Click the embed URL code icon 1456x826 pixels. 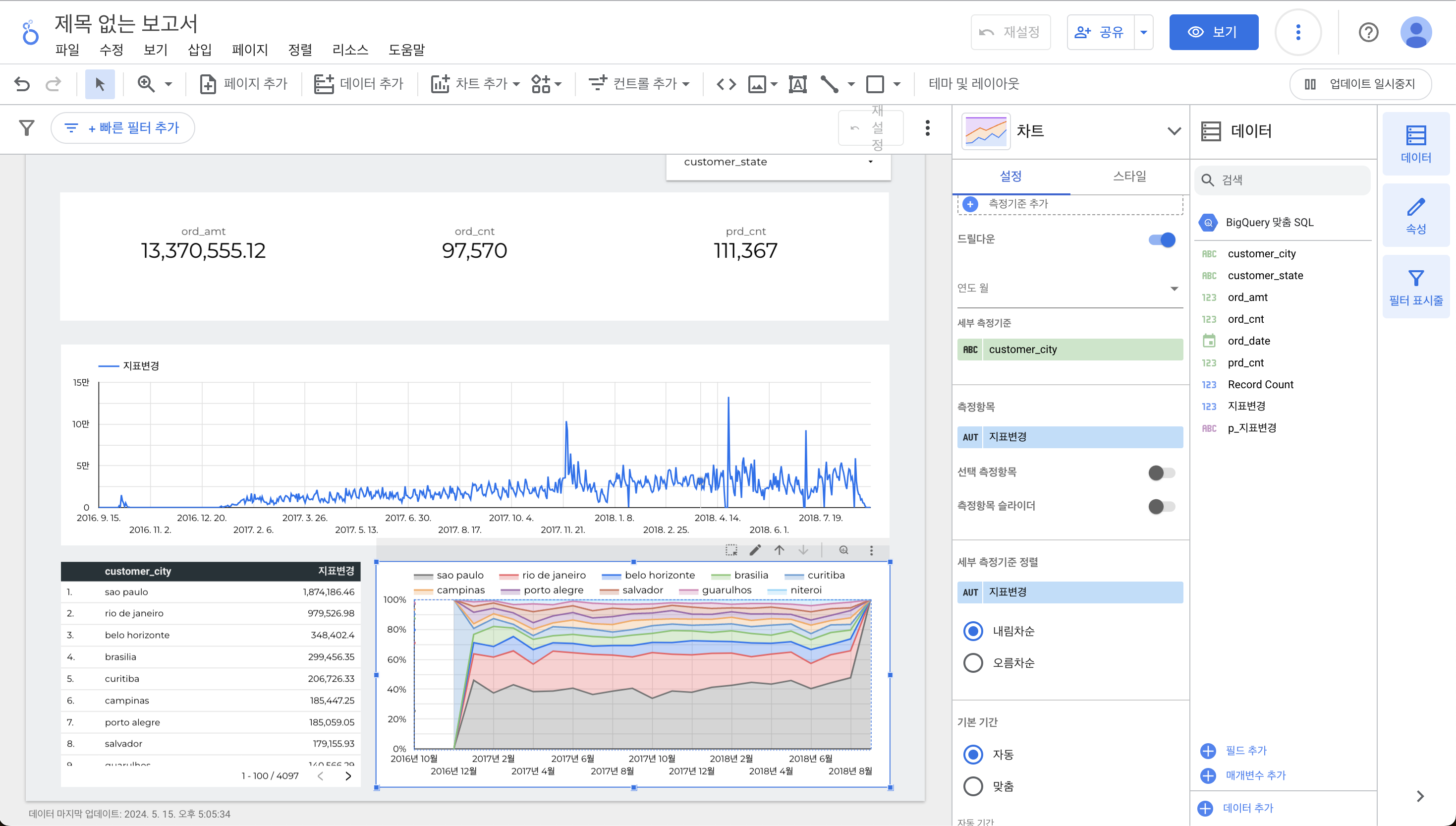click(727, 84)
